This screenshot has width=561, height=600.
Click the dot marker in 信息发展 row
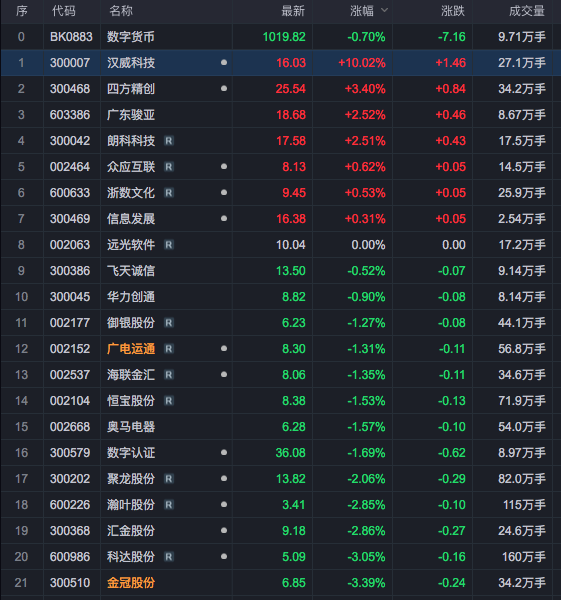(x=224, y=218)
